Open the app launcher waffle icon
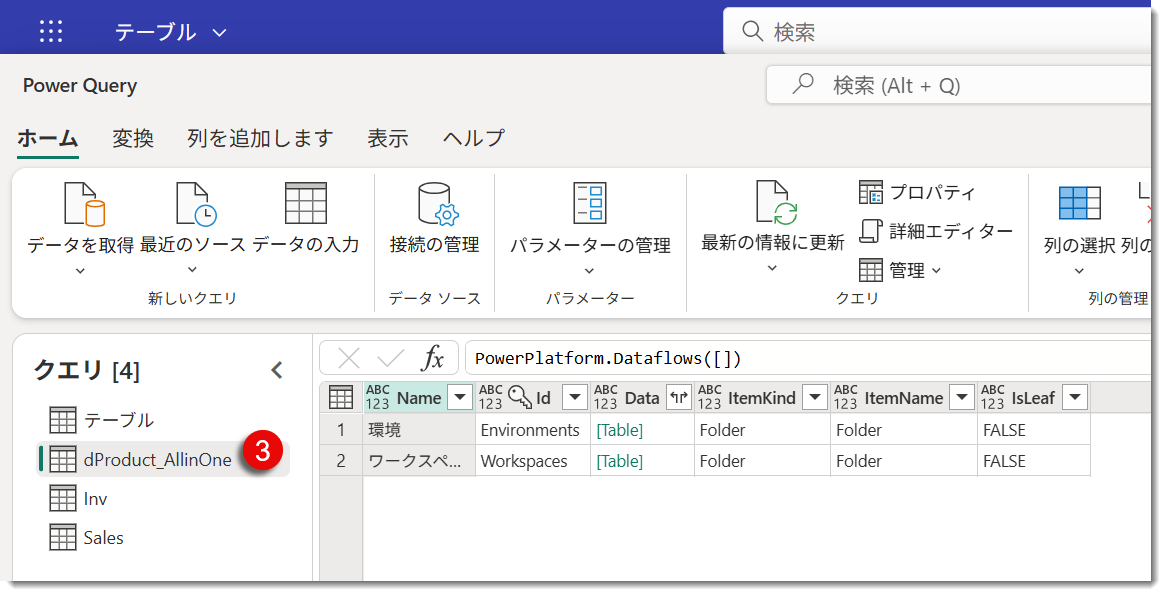 tap(51, 31)
